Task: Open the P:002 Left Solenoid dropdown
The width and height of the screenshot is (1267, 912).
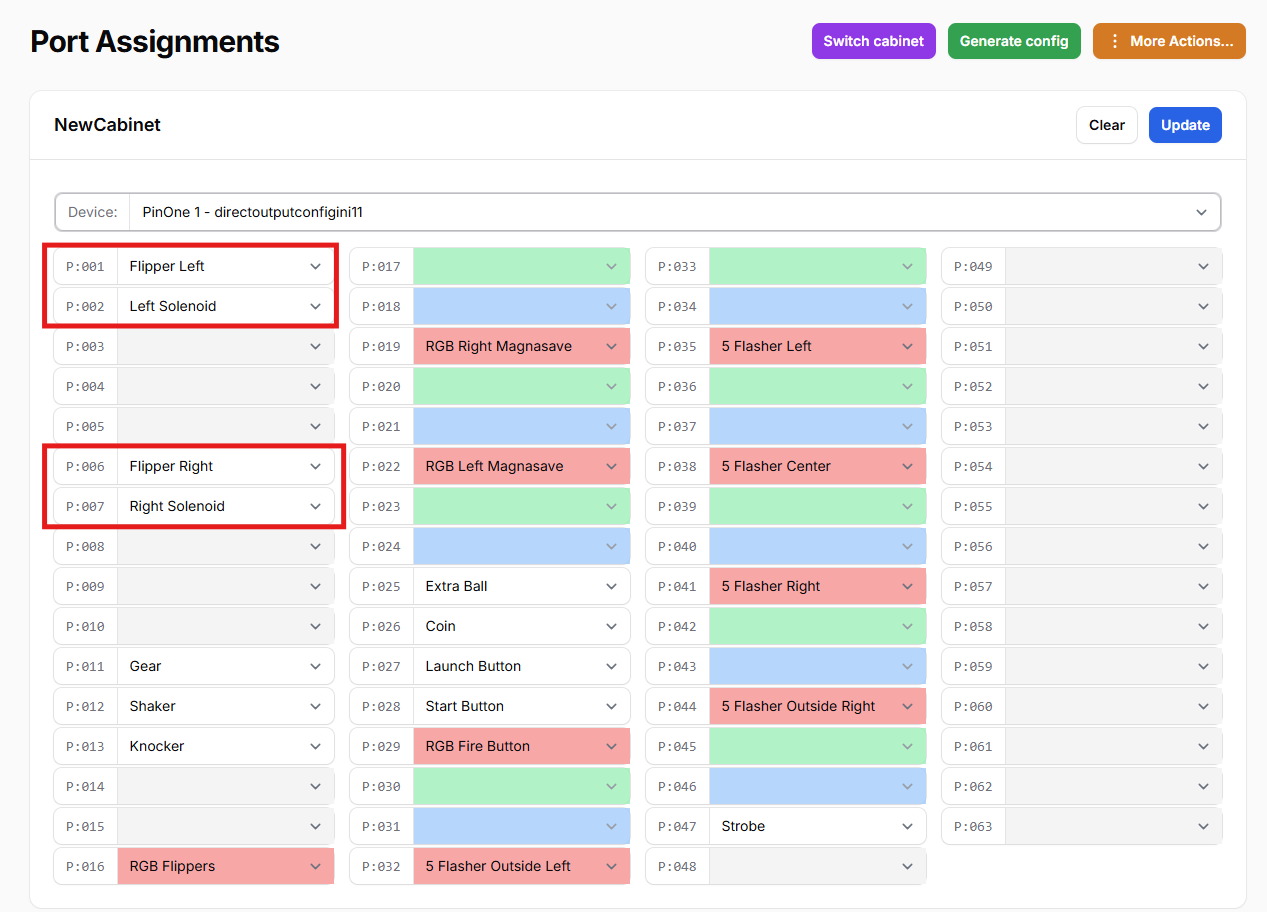Action: [x=225, y=306]
